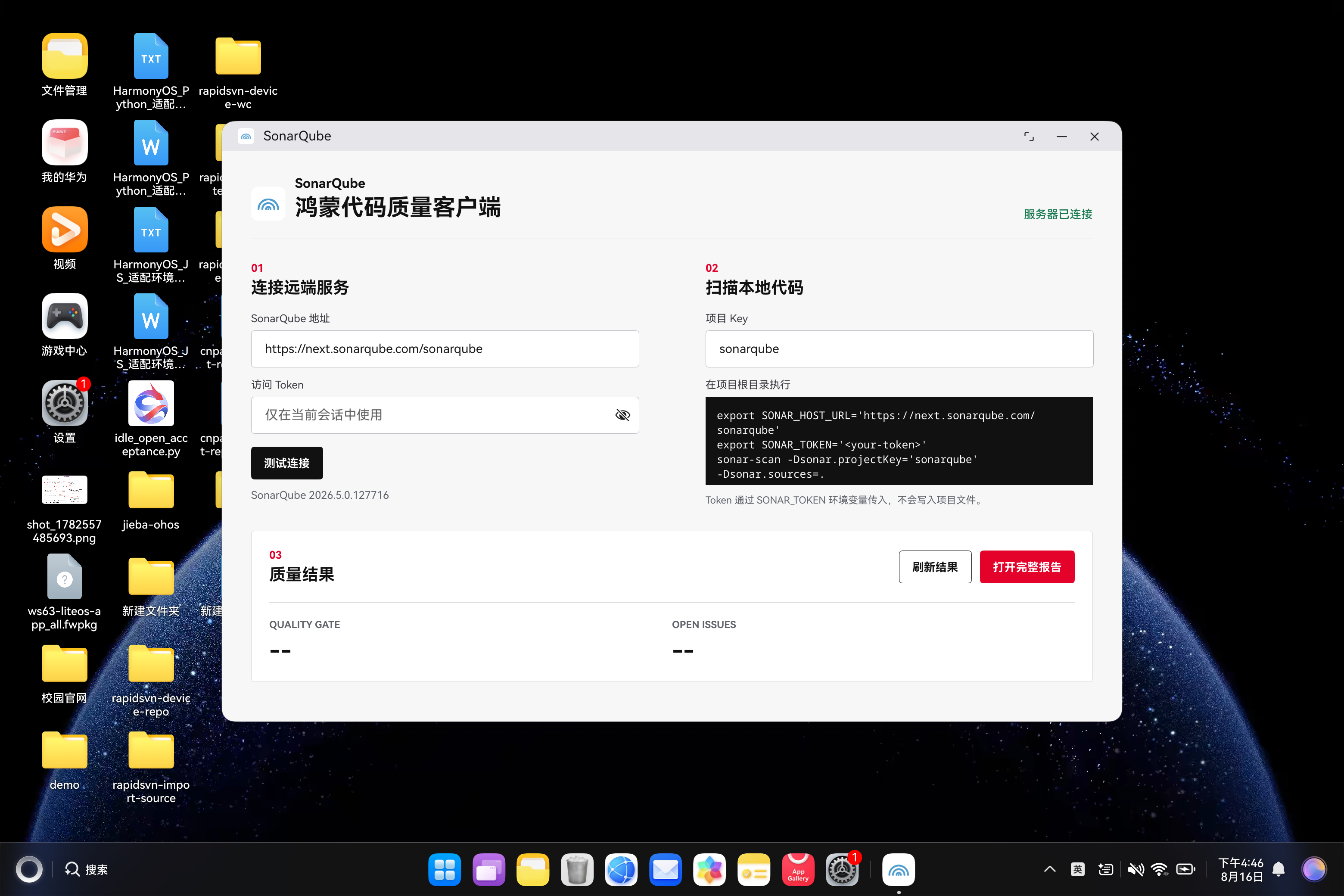Focus the 访问 Token input field
Viewport: 1344px width, 896px height.
[445, 415]
